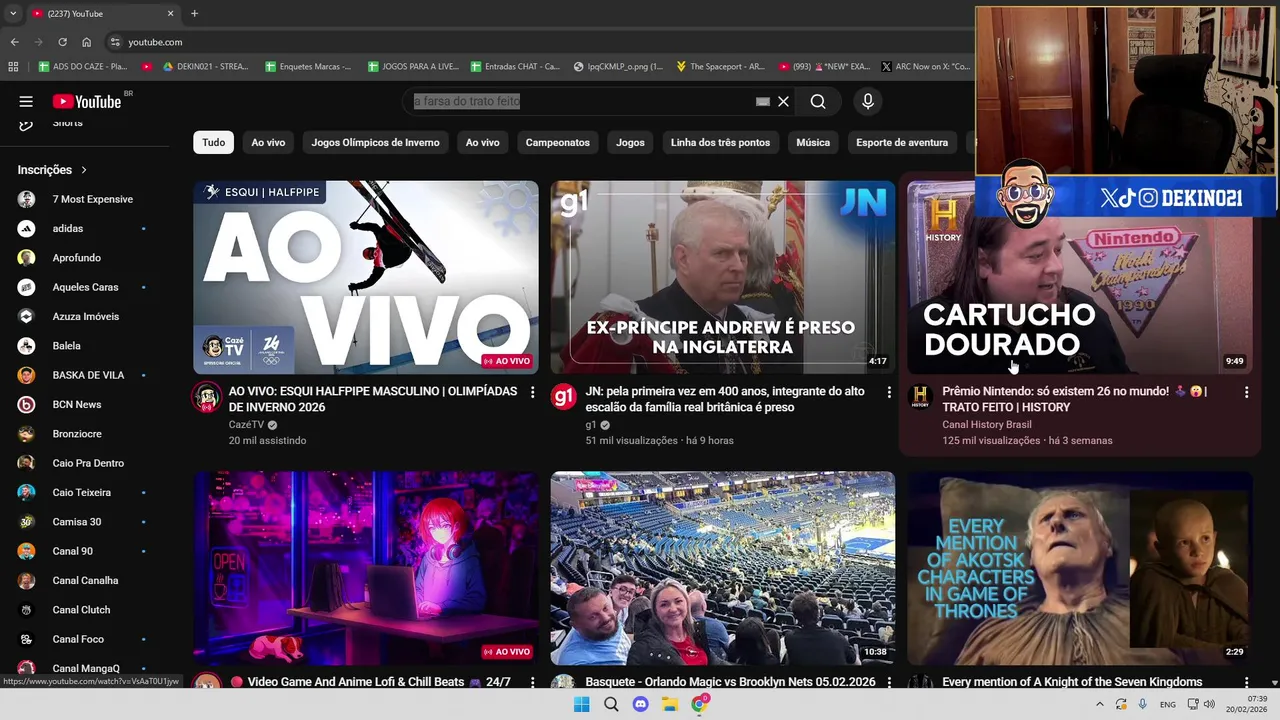Viewport: 1280px width, 720px height.
Task: Select the first Ao vivo filter chip
Action: coord(268,143)
